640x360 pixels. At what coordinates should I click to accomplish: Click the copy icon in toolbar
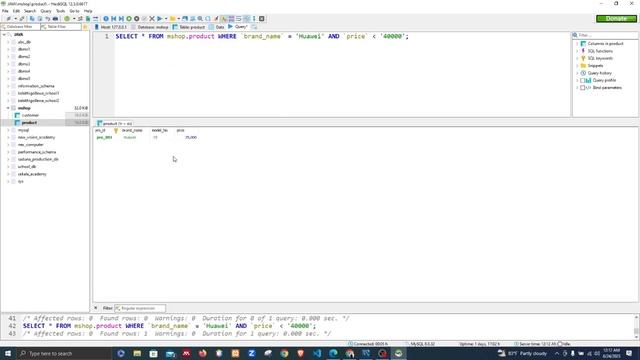32,19
